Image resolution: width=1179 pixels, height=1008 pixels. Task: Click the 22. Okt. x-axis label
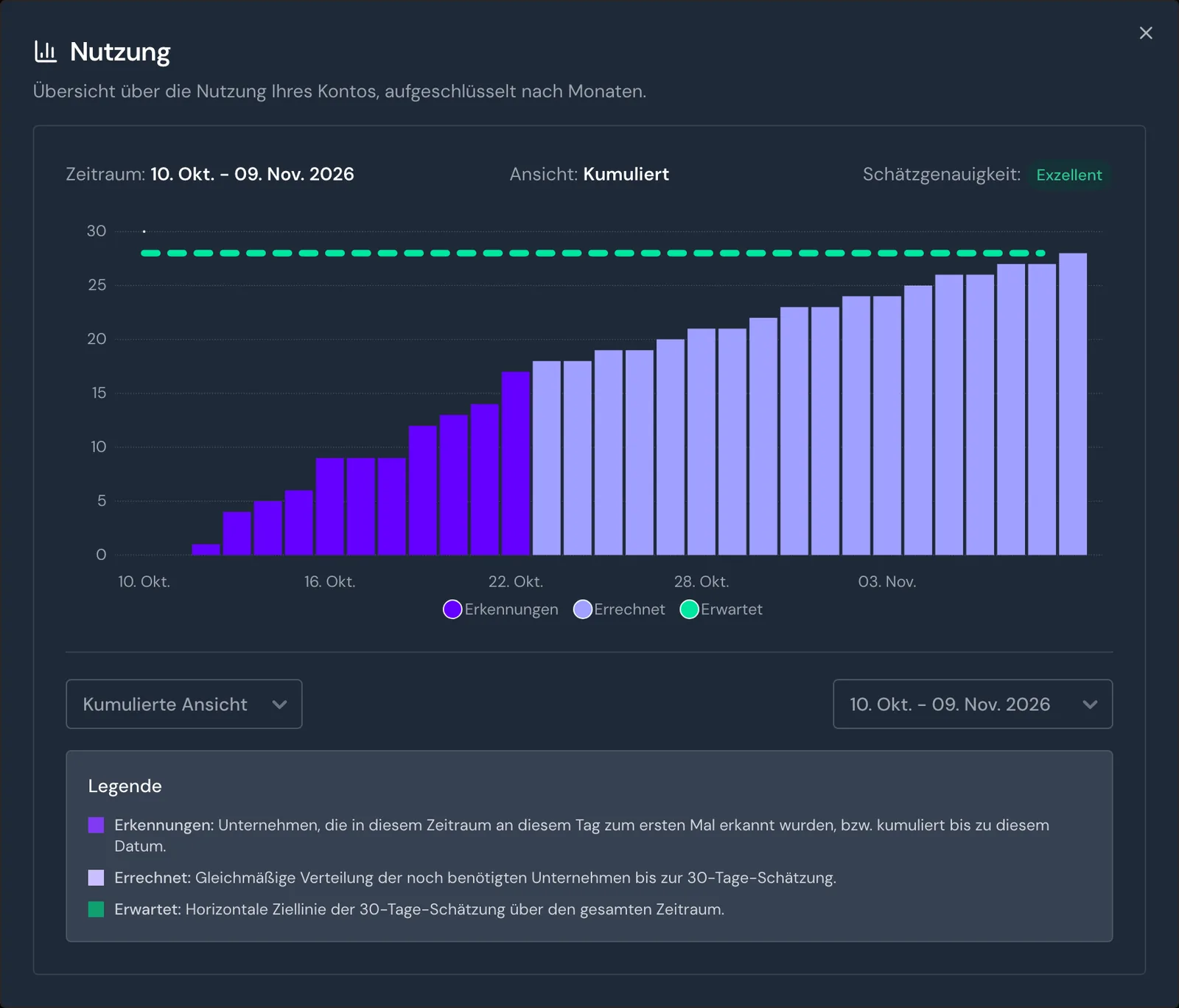point(516,581)
